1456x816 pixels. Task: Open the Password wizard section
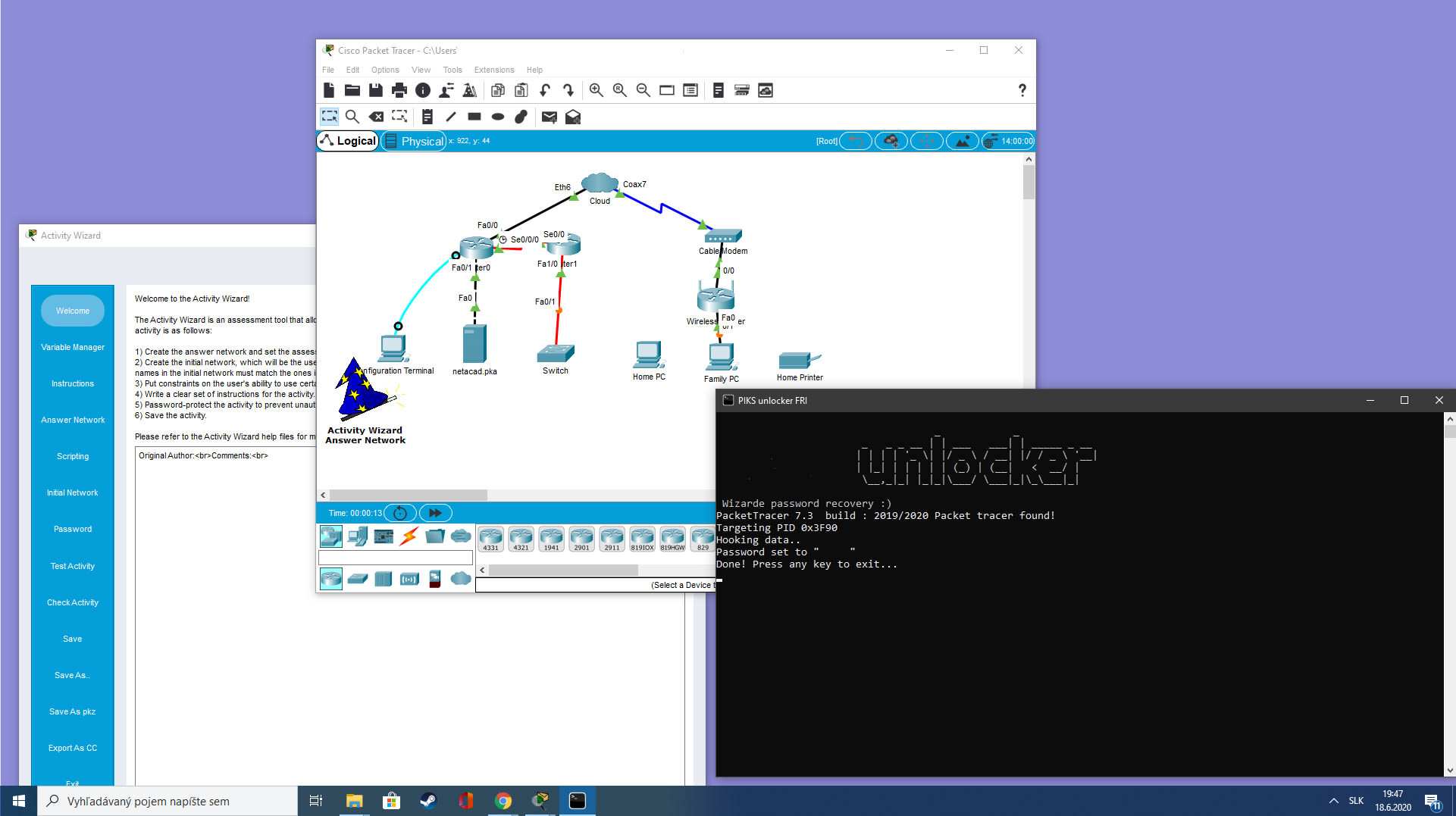pos(73,529)
